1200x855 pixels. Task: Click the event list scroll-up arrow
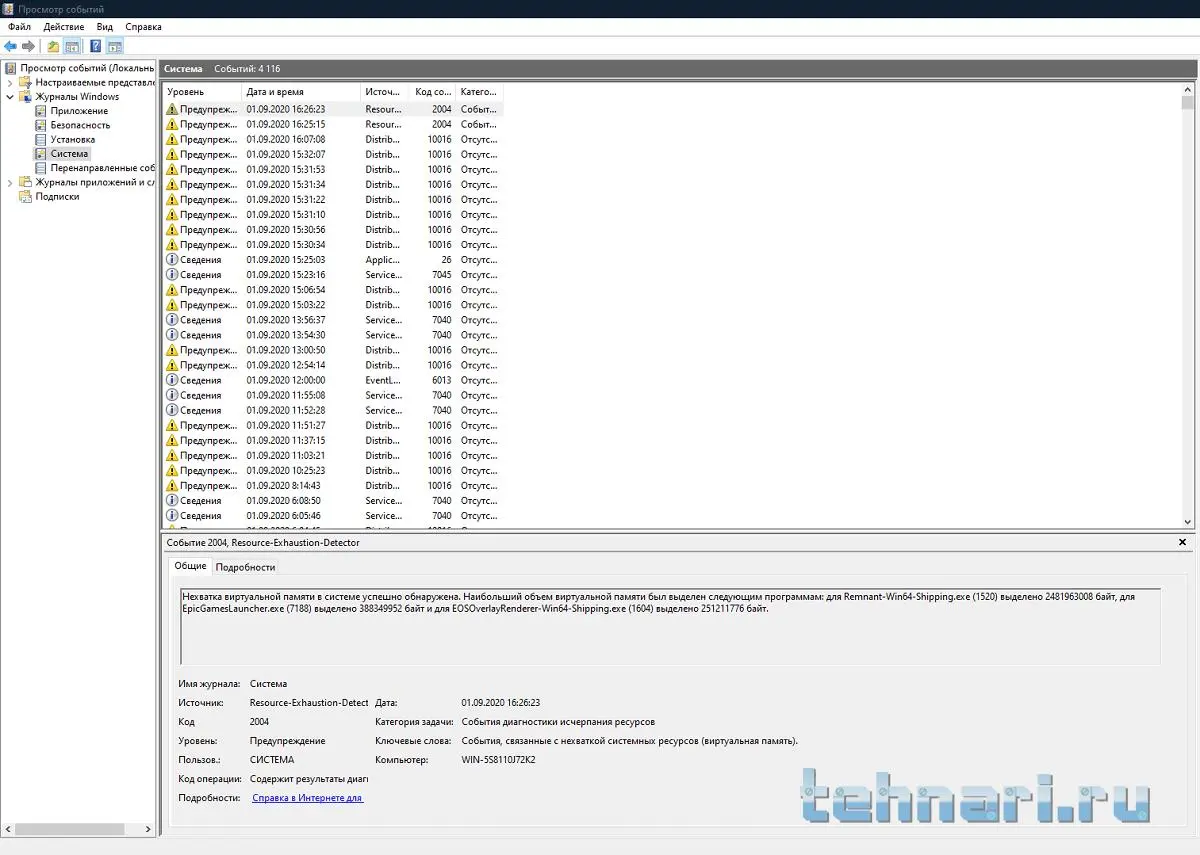click(x=1188, y=90)
